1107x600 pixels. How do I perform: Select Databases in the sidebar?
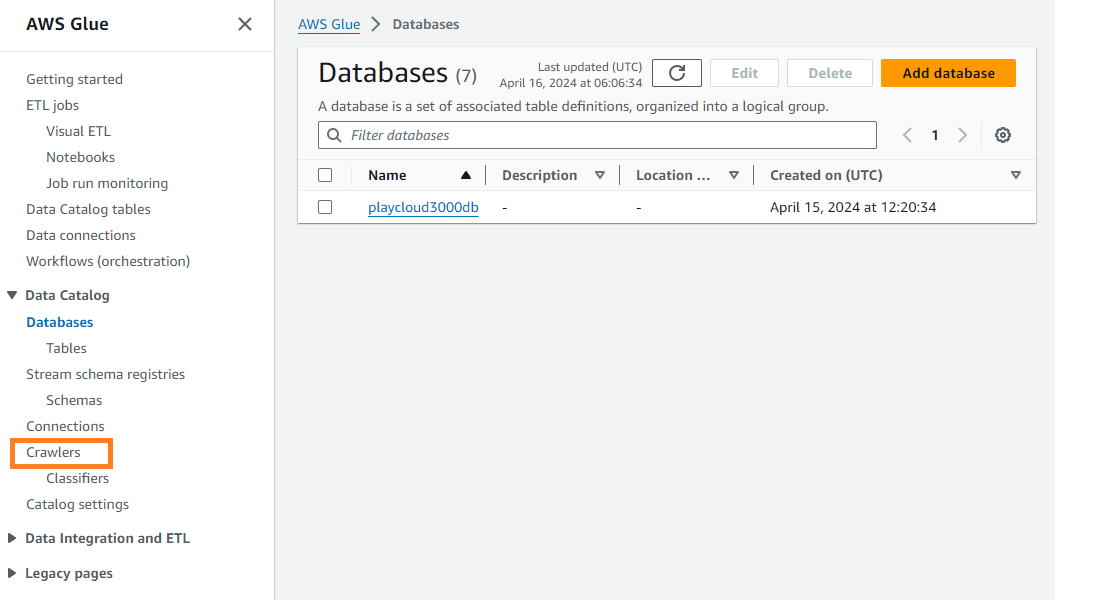click(59, 323)
